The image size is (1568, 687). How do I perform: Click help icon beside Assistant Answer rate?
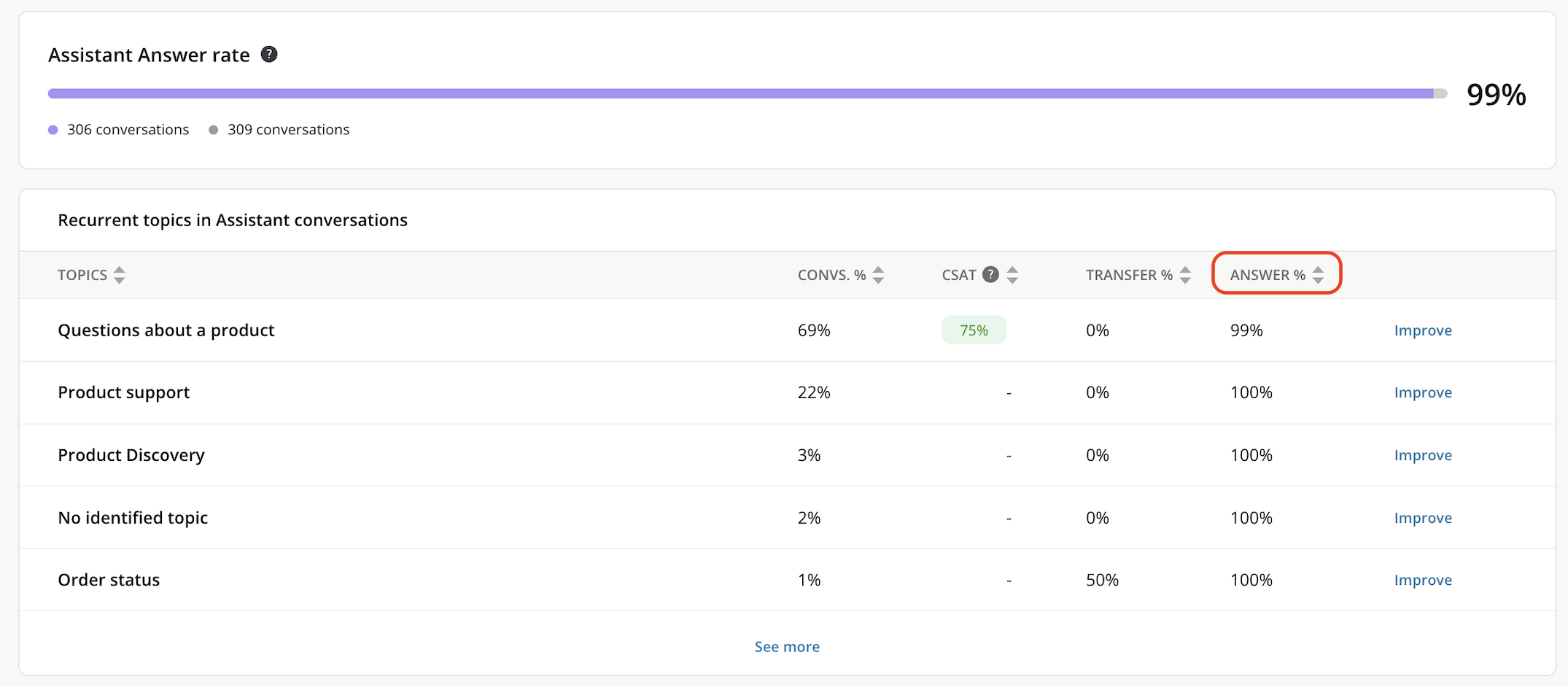(x=269, y=55)
